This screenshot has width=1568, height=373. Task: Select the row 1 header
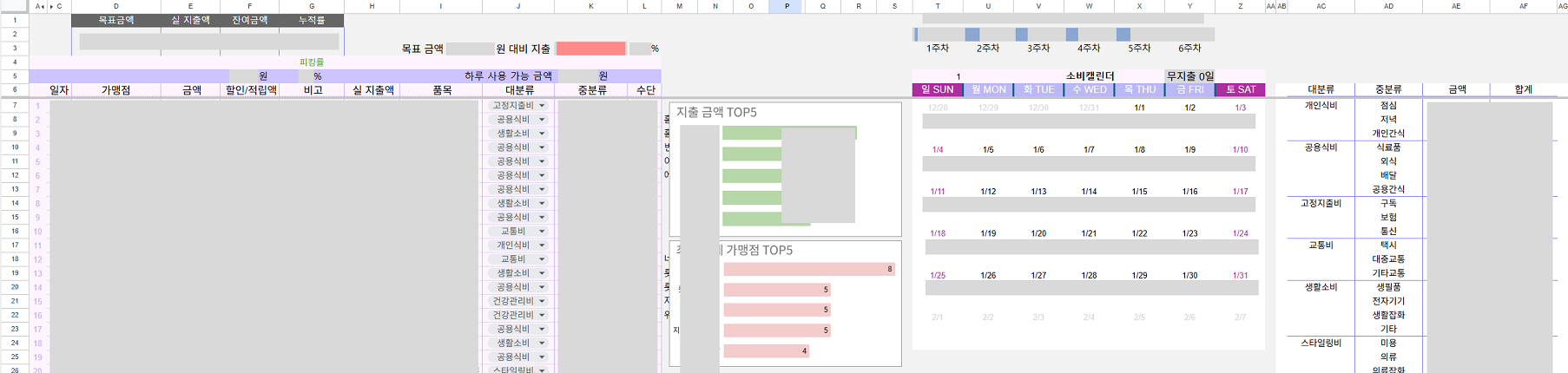tap(14, 20)
